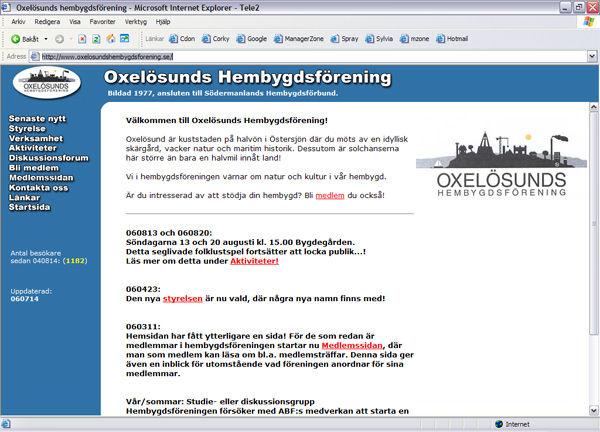Open the Google favorites link icon
This screenshot has width=600, height=432.
(240, 39)
